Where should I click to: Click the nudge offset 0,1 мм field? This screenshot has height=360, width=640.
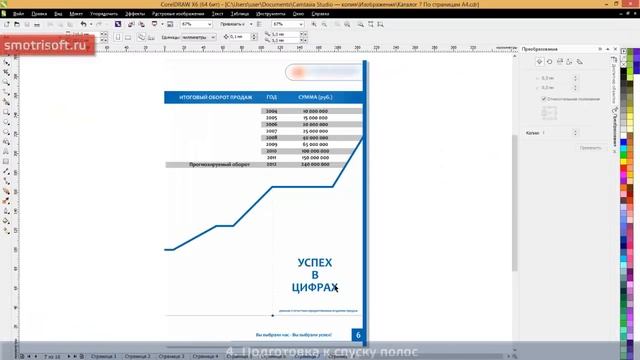240,37
